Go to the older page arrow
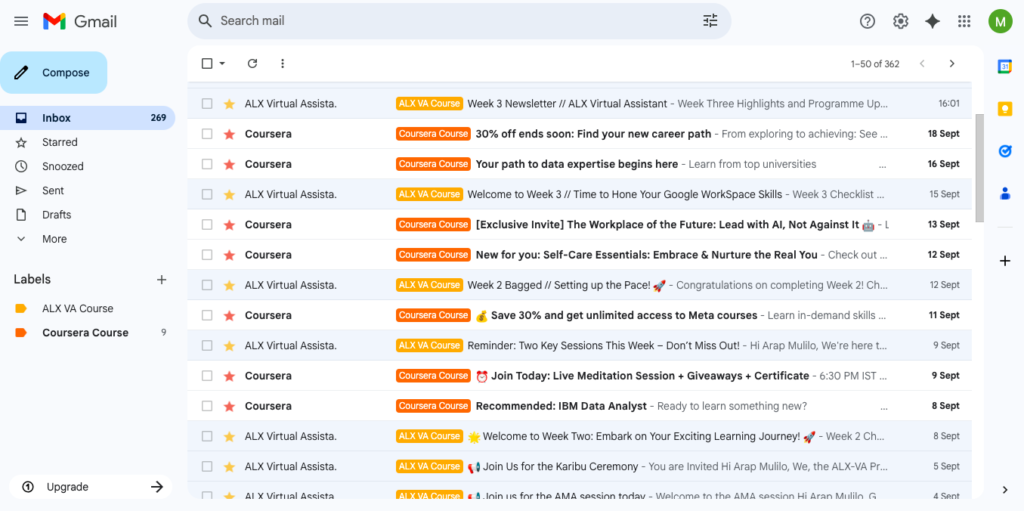The width and height of the screenshot is (1024, 511). click(x=952, y=63)
